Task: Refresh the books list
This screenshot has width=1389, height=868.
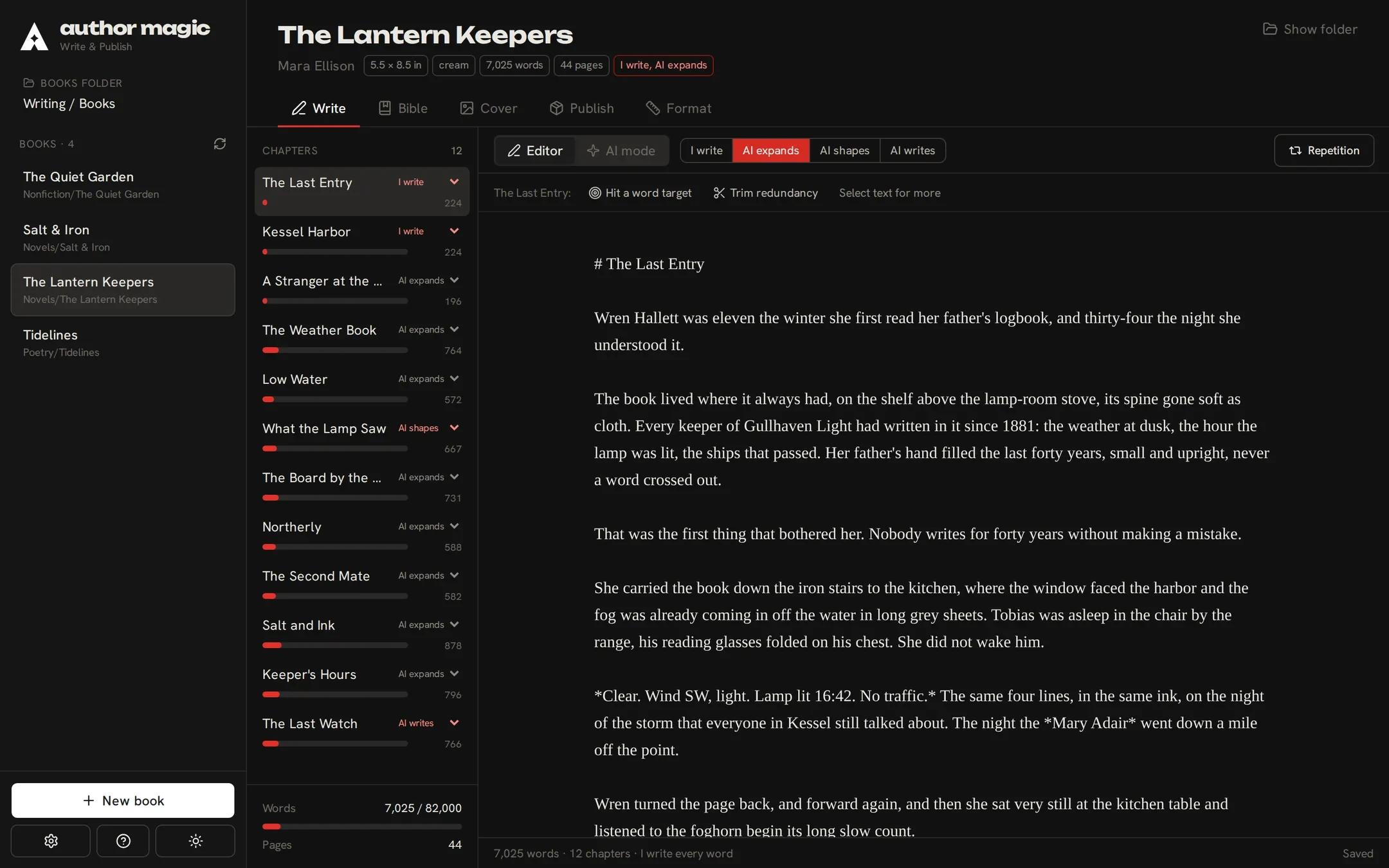Action: pyautogui.click(x=220, y=143)
